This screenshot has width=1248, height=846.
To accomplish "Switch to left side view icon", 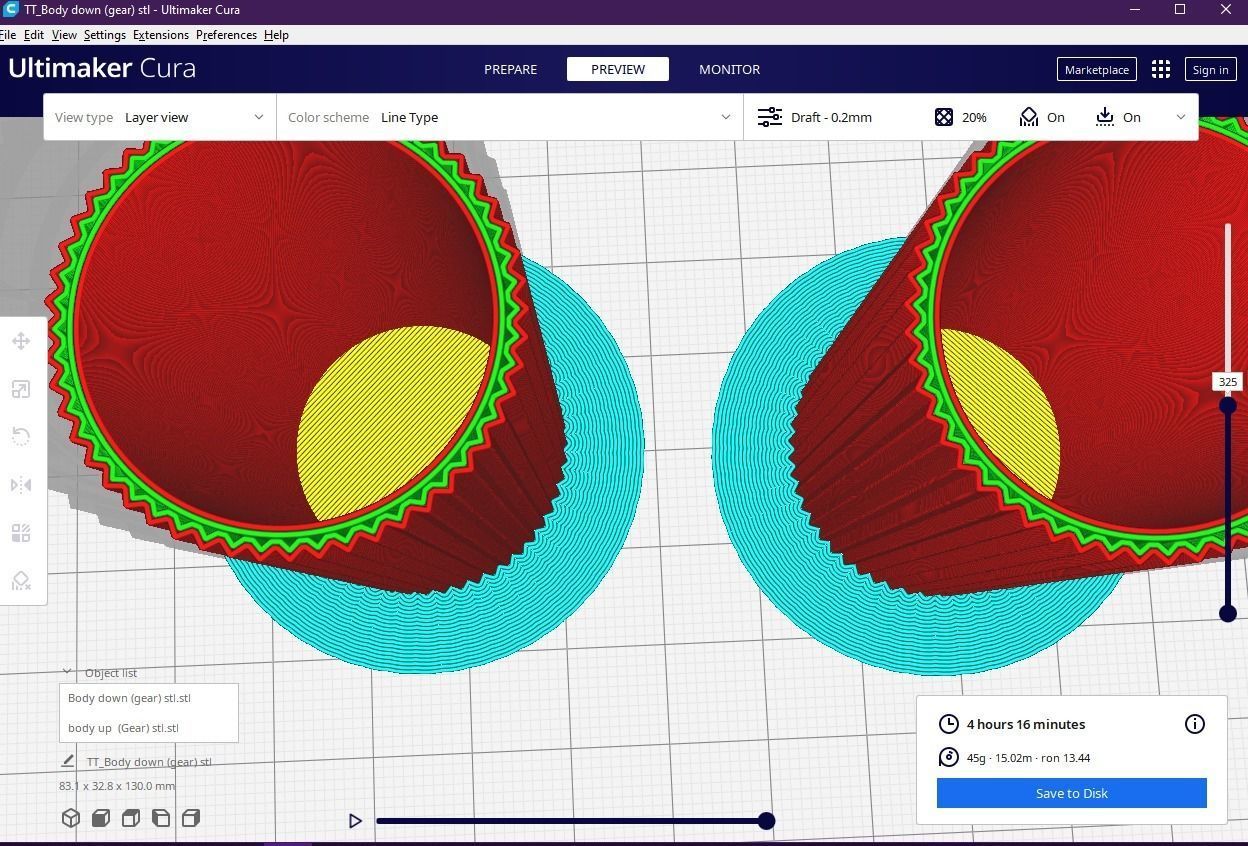I will (x=161, y=818).
